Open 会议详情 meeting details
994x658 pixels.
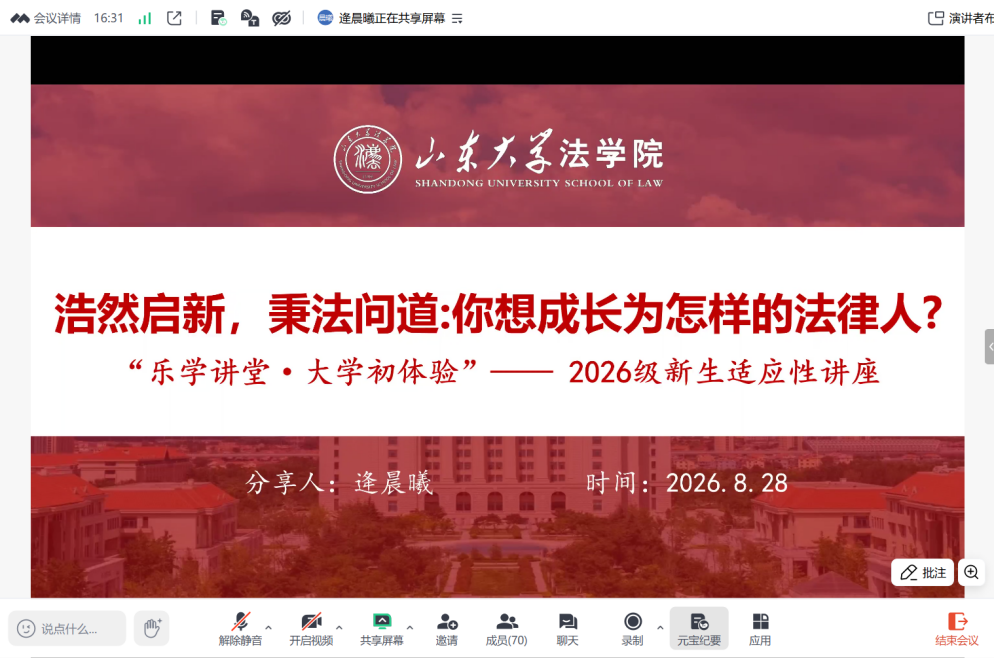click(x=46, y=18)
